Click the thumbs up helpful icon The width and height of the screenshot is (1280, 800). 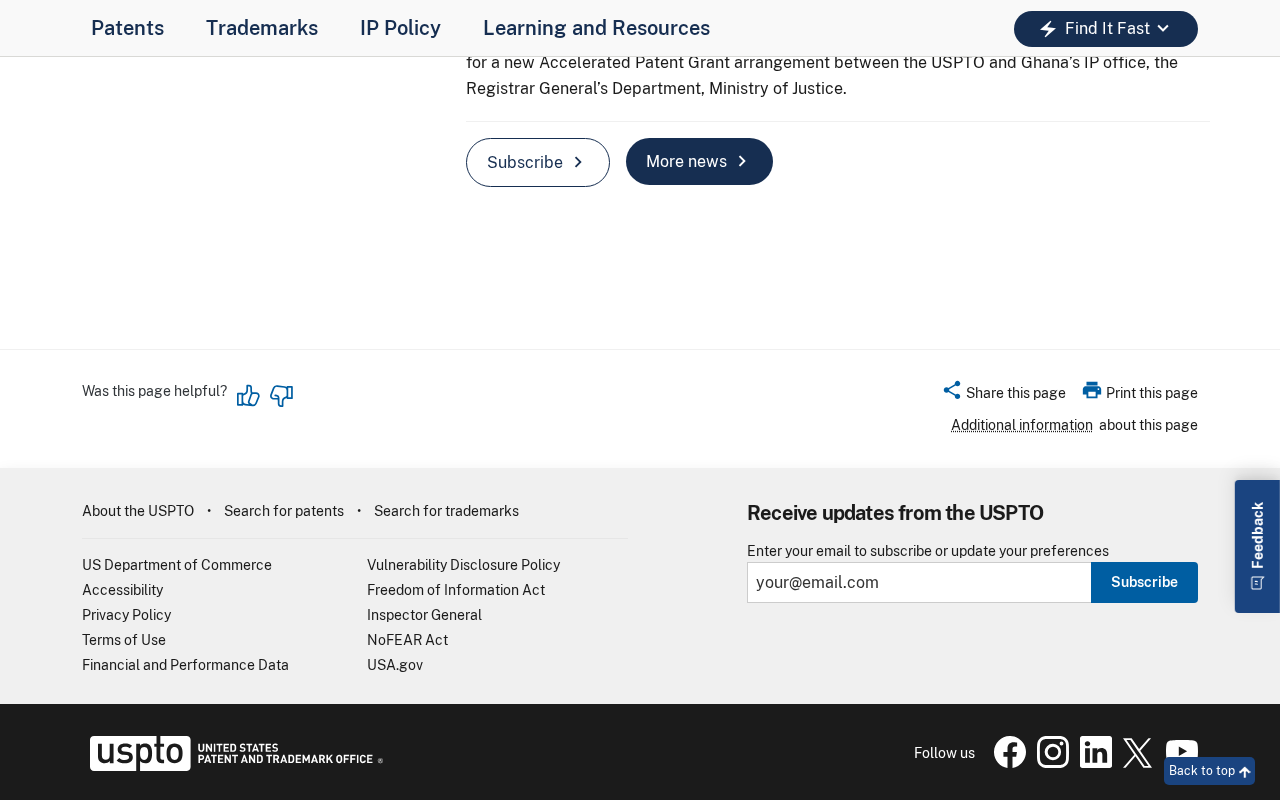248,396
